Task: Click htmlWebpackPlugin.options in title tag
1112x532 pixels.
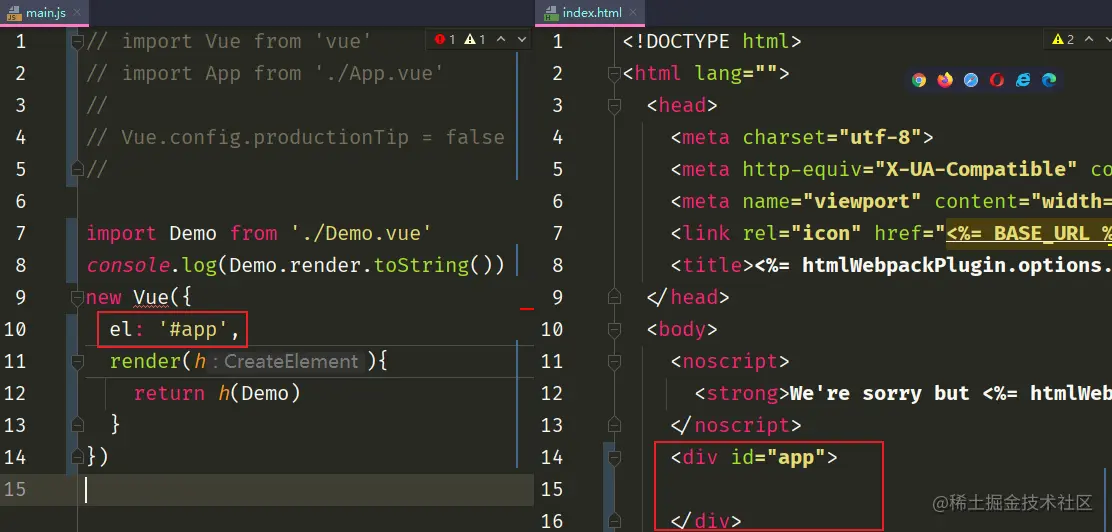Action: point(955,265)
